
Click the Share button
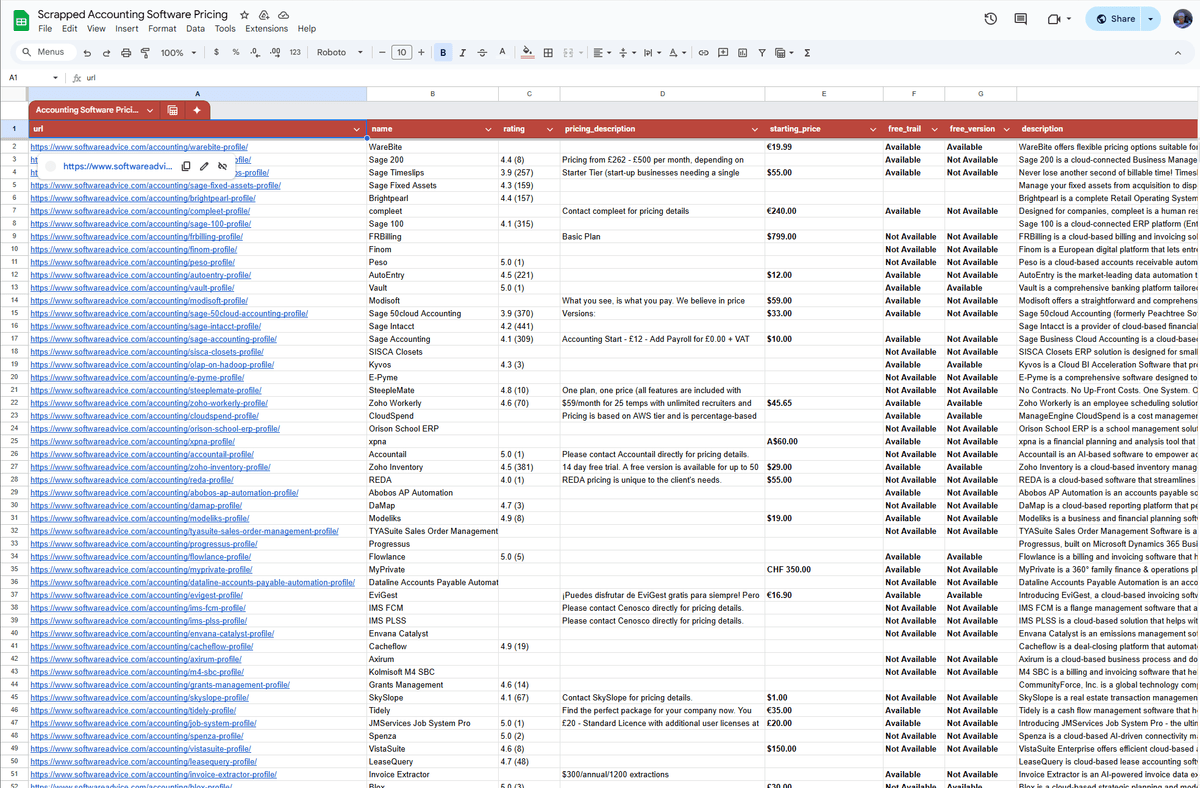pos(1114,18)
